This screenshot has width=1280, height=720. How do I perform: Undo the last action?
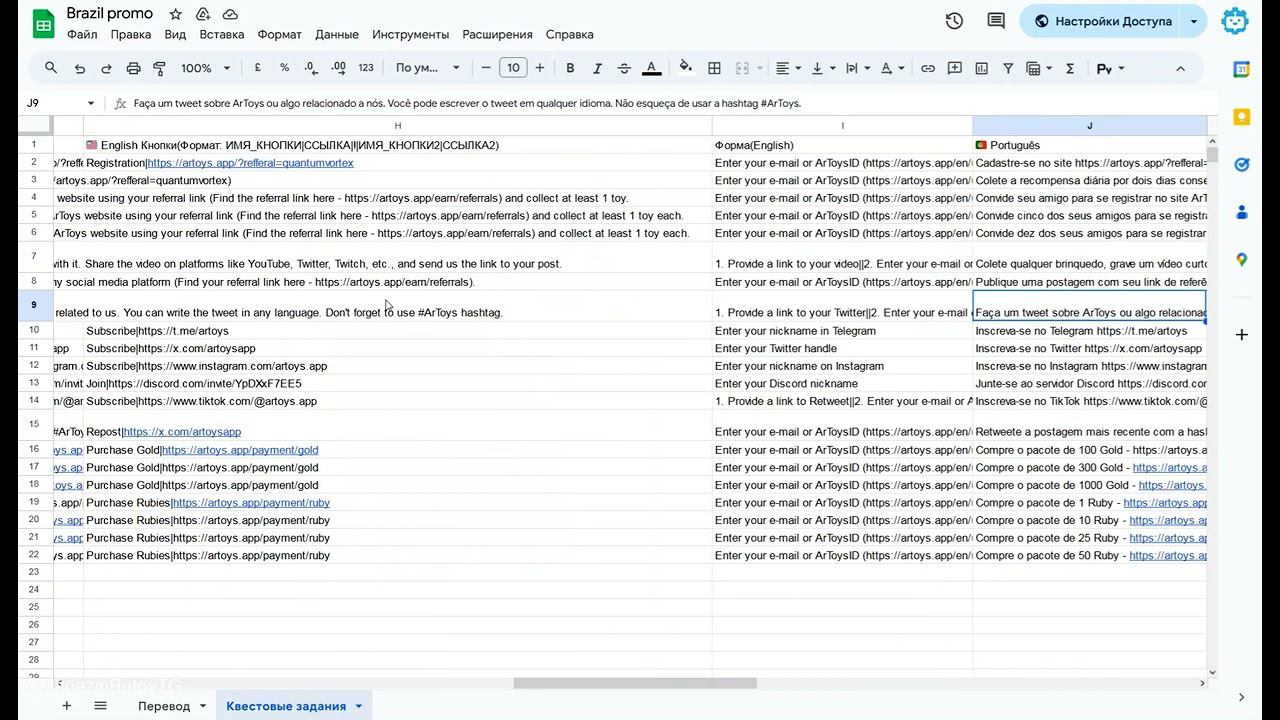80,68
